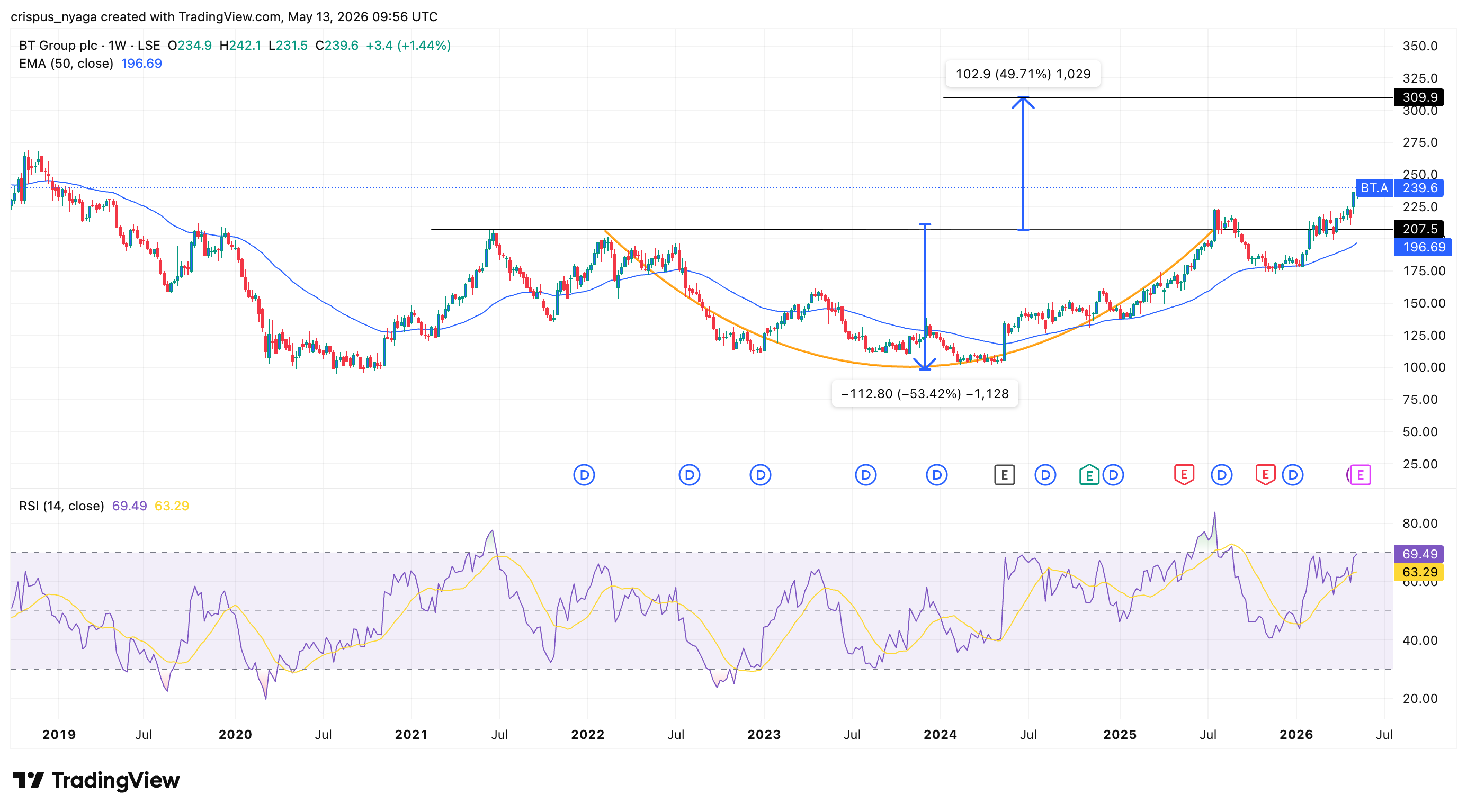Click the BT Group plc symbol title
Screen dimensions: 1467x812
[x=58, y=46]
